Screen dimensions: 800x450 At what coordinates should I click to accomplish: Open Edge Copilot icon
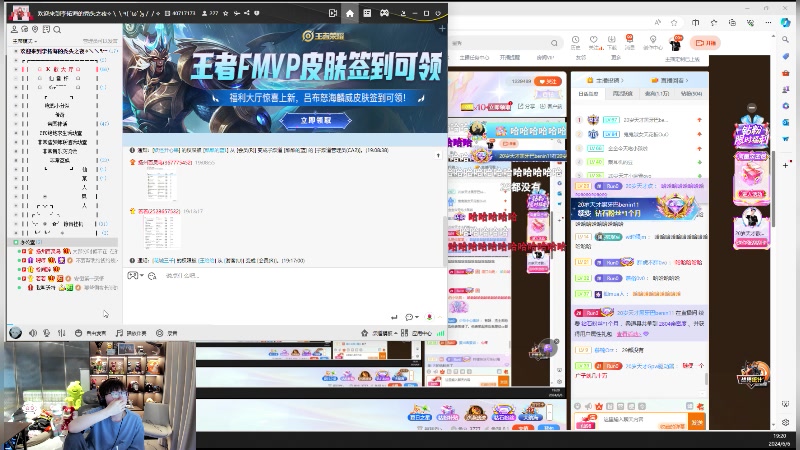(x=786, y=22)
